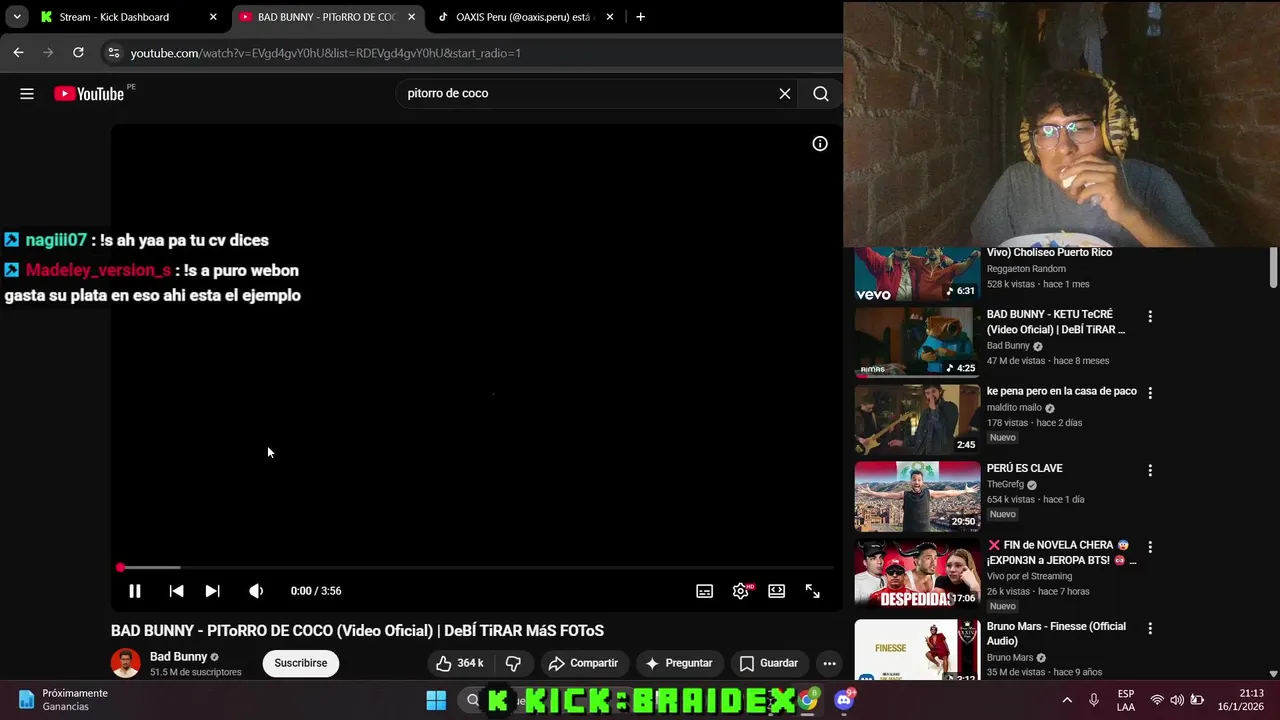Switch to Stream - Kick Dashboard tab
Screen dimensions: 1280x720
tap(114, 17)
